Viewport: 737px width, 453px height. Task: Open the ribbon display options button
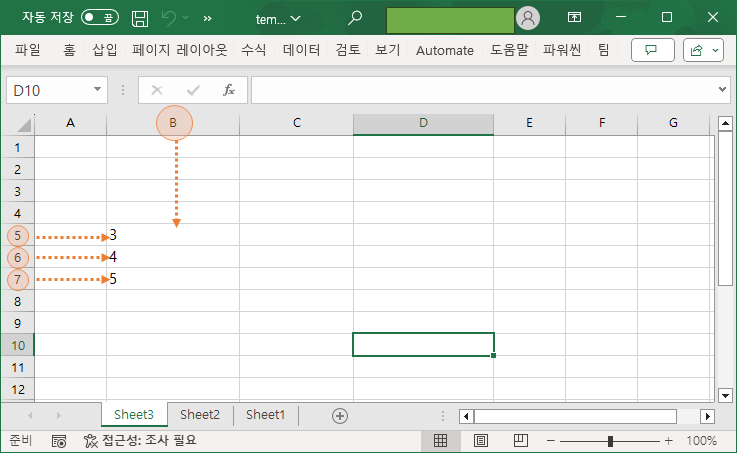pyautogui.click(x=574, y=18)
